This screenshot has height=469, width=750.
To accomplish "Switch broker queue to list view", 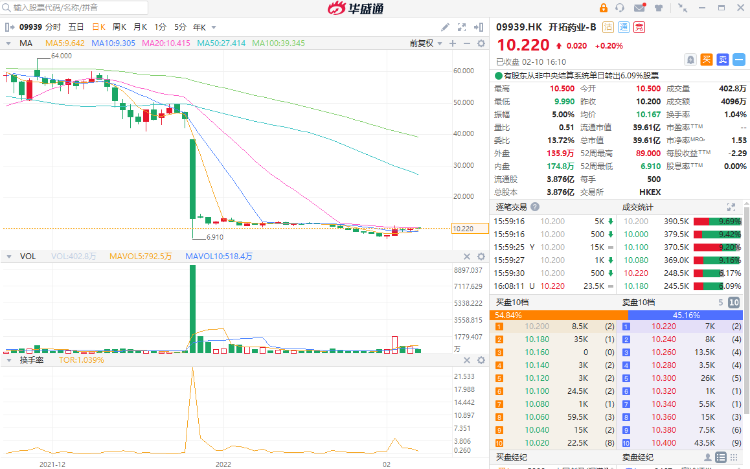I will (x=721, y=458).
